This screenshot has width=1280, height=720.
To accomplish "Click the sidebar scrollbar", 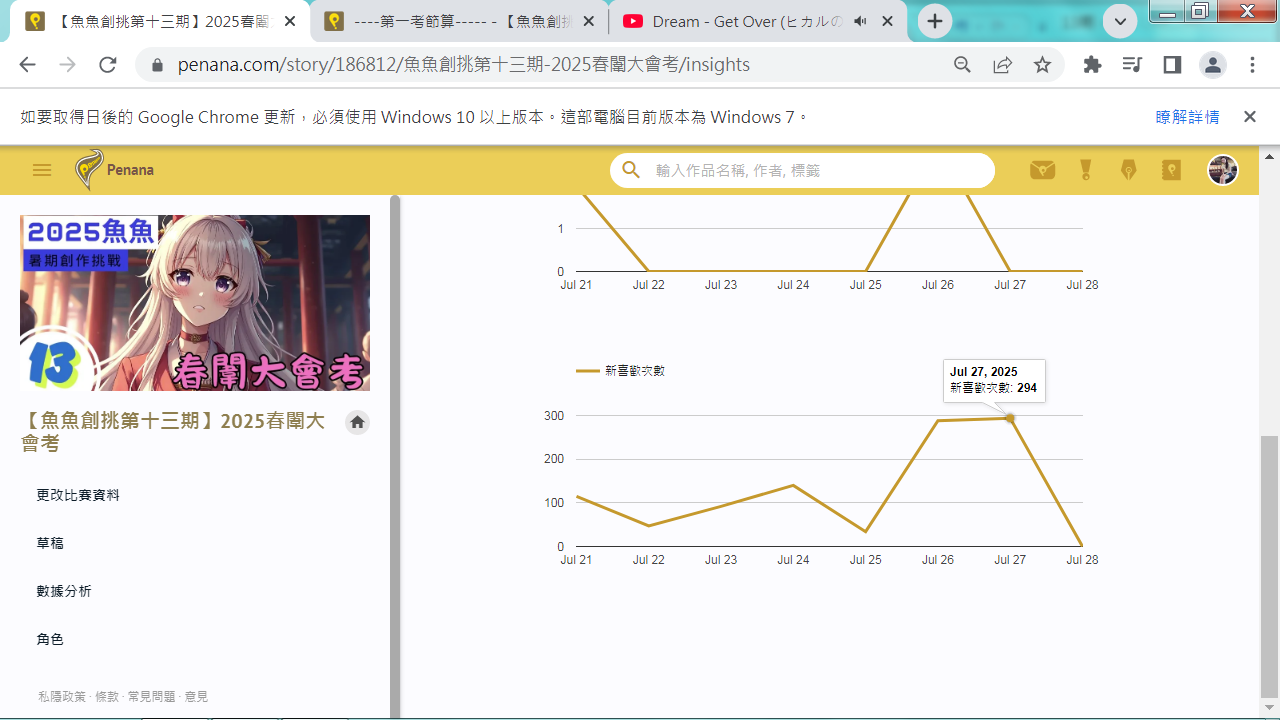I will (395, 455).
